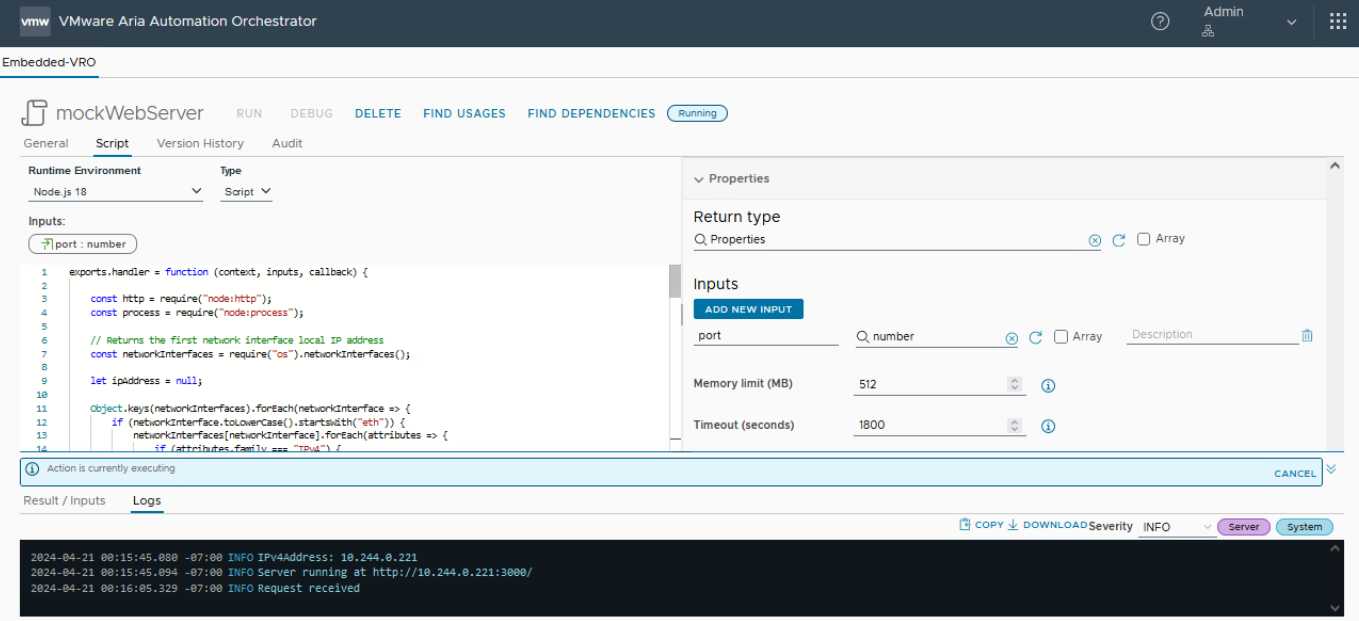Open the apps grid menu icon
The height and width of the screenshot is (621, 1359).
tap(1338, 21)
